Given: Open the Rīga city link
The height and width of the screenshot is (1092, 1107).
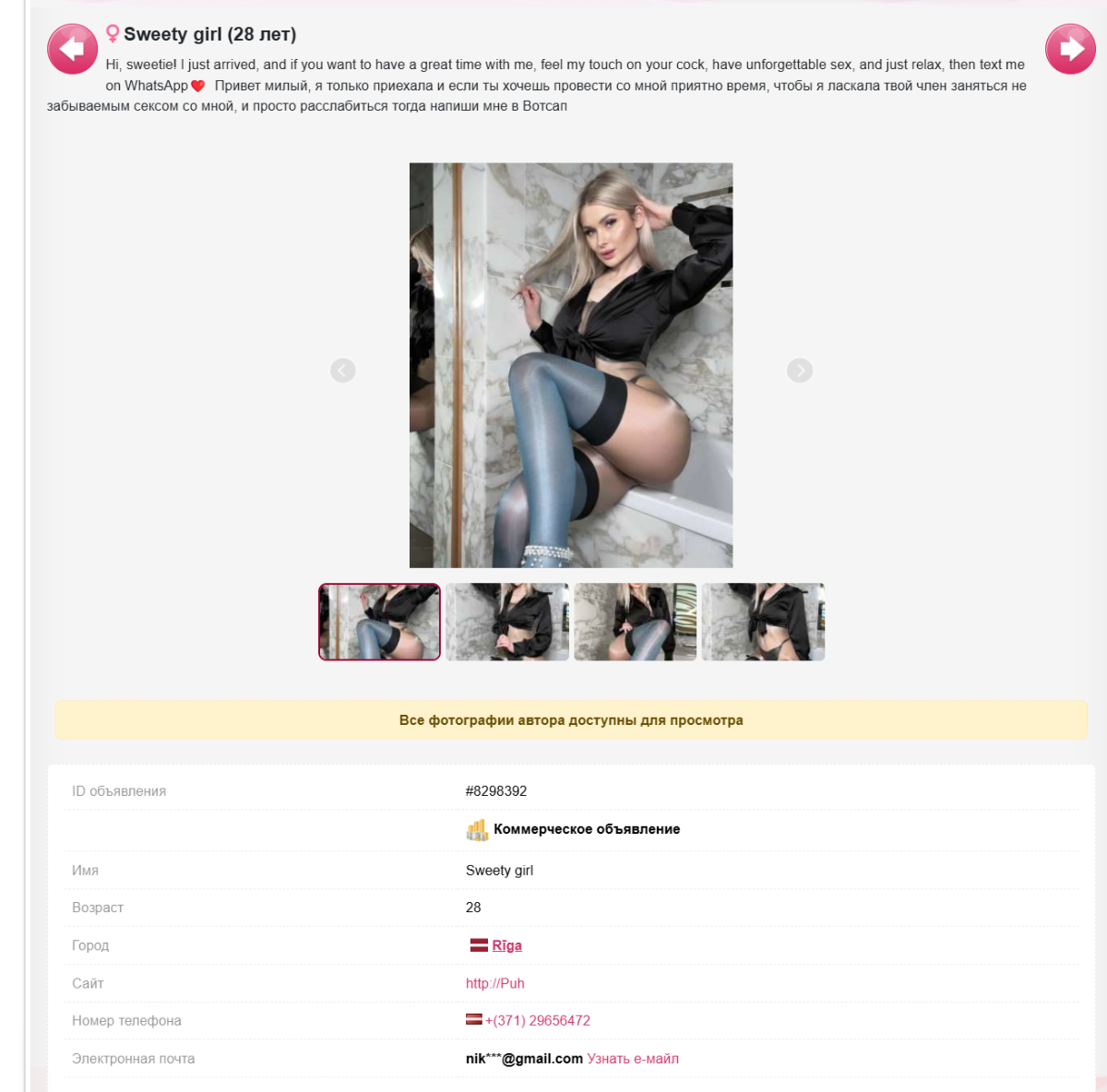Looking at the screenshot, I should point(506,945).
